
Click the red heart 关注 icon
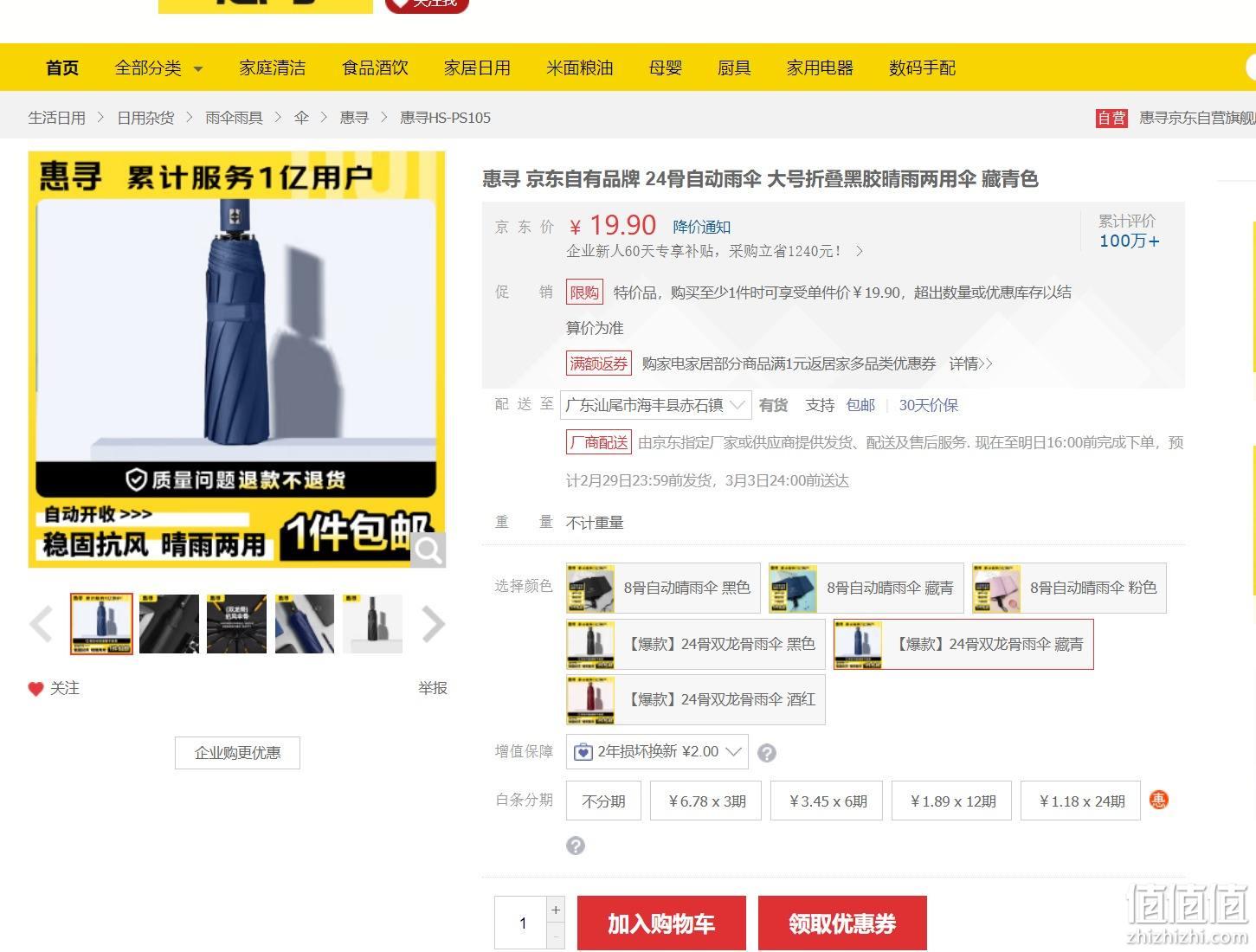point(35,689)
